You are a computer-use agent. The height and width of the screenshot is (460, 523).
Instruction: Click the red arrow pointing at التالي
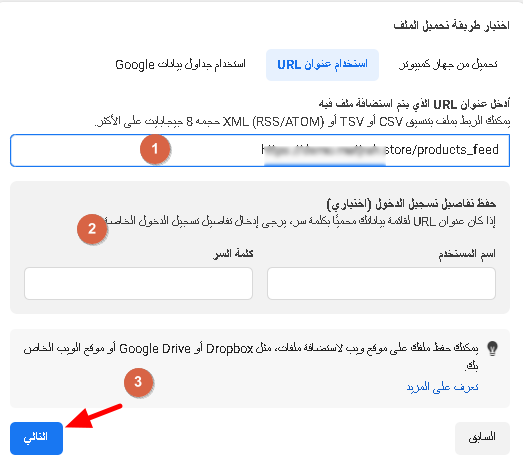coord(94,416)
